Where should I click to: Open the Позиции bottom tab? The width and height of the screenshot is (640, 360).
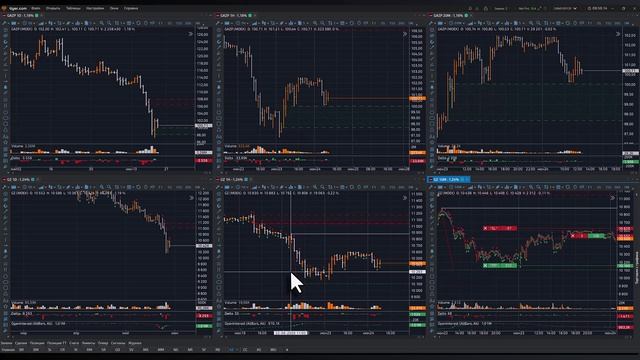point(37,343)
